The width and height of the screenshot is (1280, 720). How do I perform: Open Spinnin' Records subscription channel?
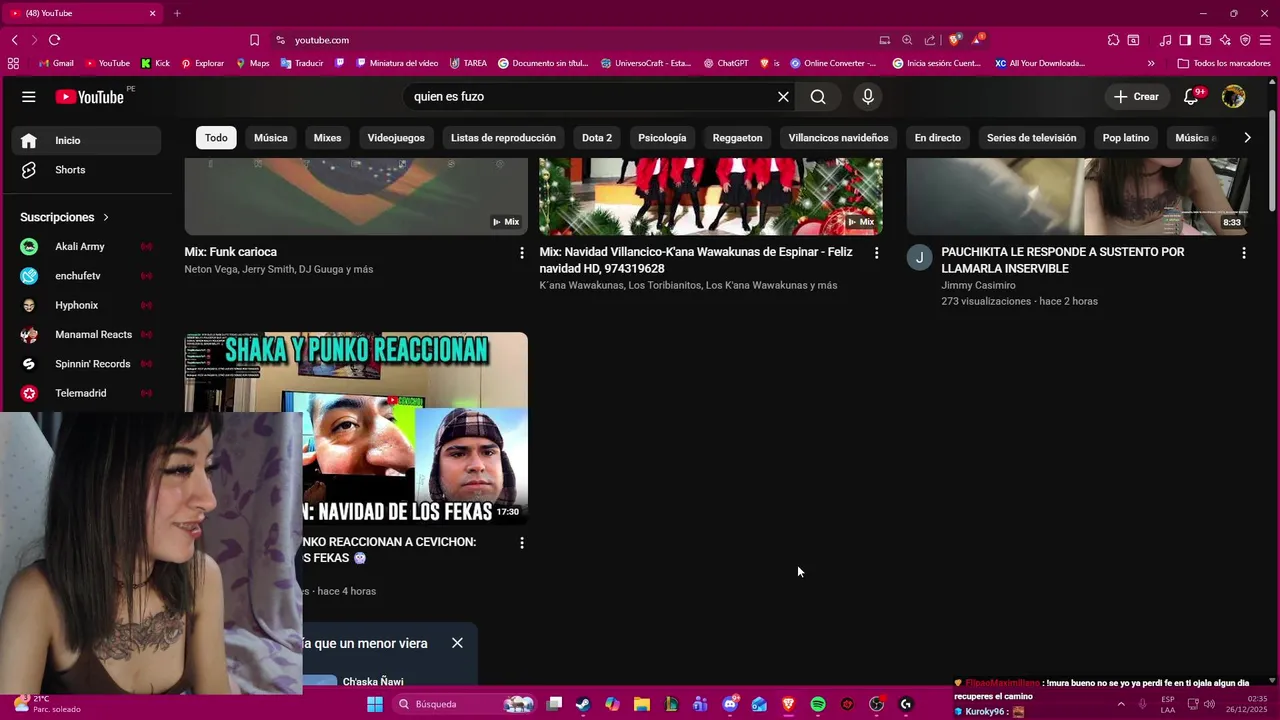(86, 364)
